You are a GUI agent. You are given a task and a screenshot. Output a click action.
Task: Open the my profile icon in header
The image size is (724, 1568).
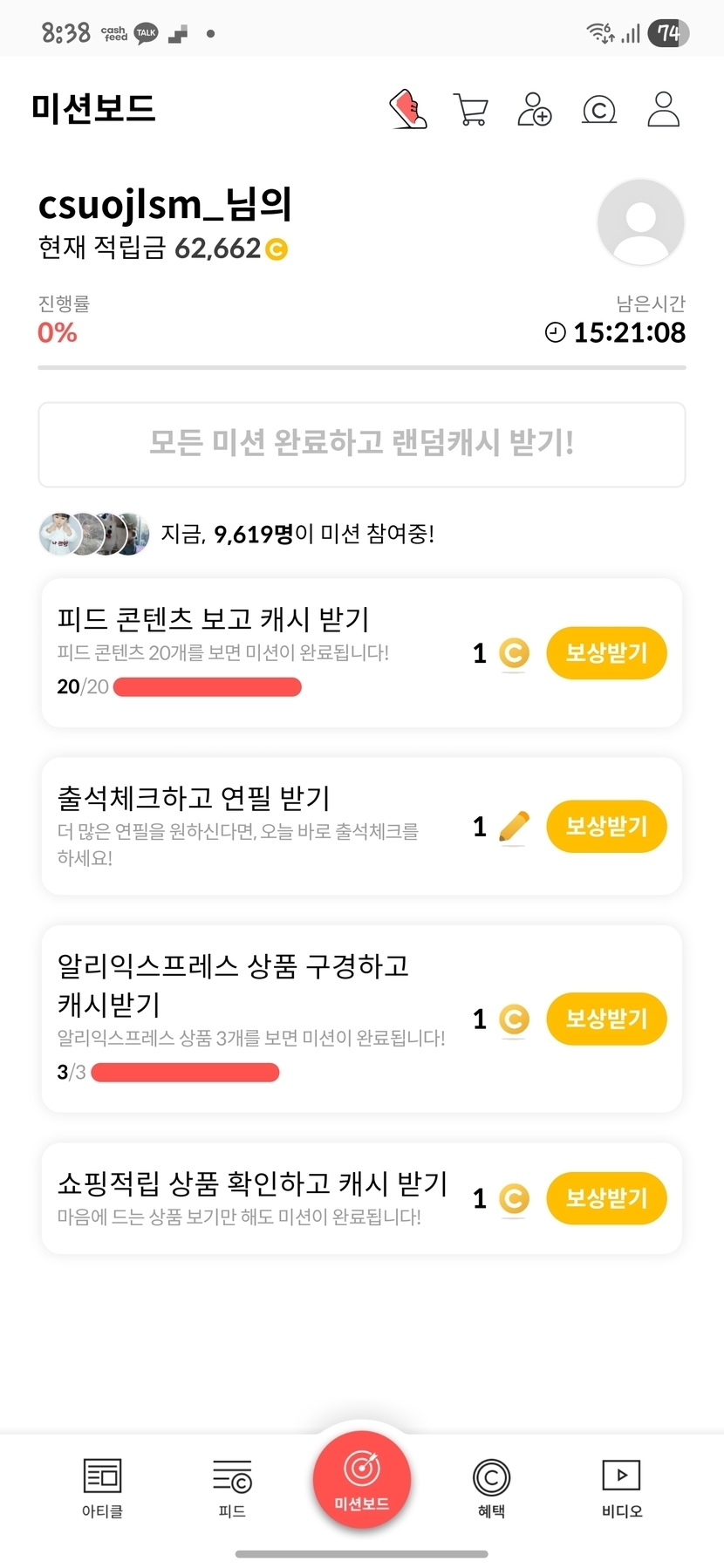(663, 110)
